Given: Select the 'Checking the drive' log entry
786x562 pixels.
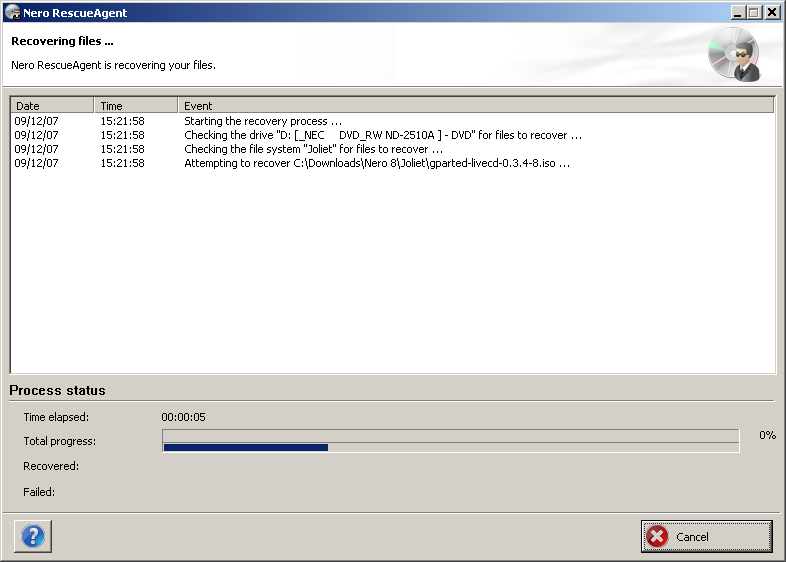Looking at the screenshot, I should click(x=392, y=135).
